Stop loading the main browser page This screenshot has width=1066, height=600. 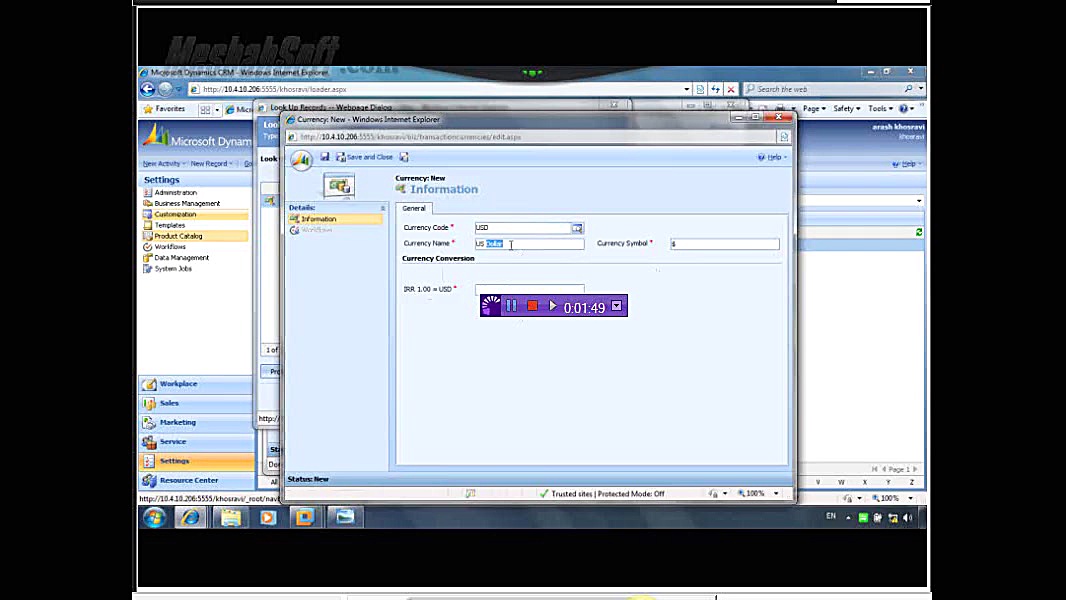[731, 89]
